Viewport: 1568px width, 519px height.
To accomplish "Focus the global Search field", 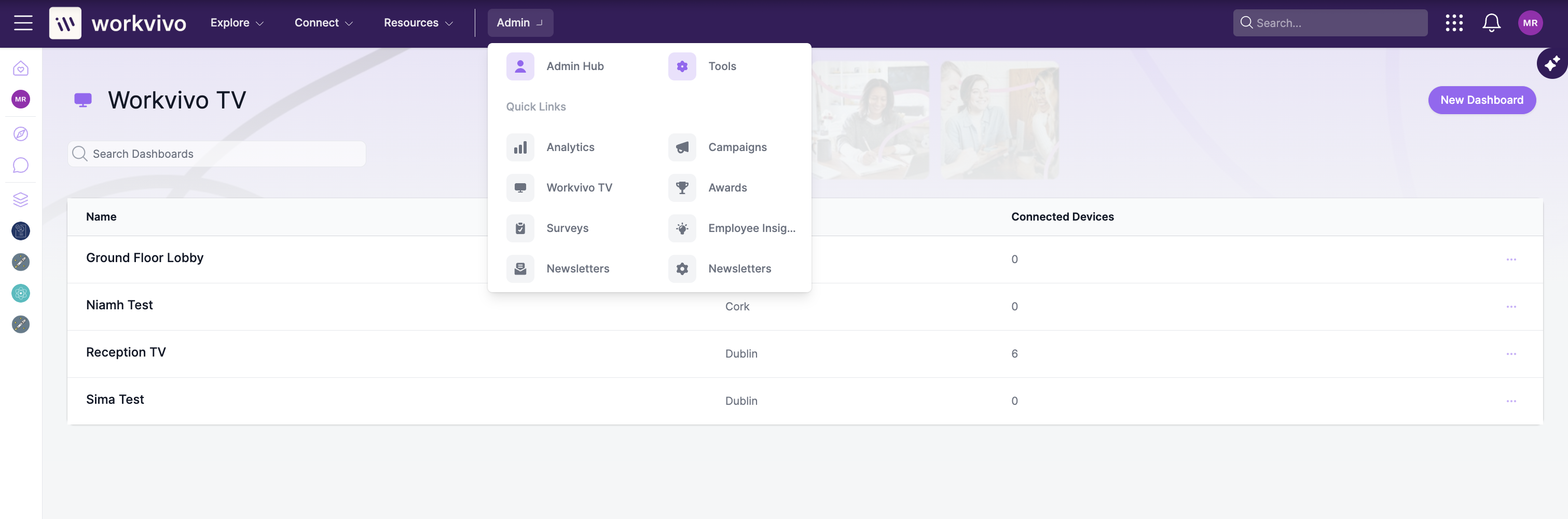I will click(1330, 23).
